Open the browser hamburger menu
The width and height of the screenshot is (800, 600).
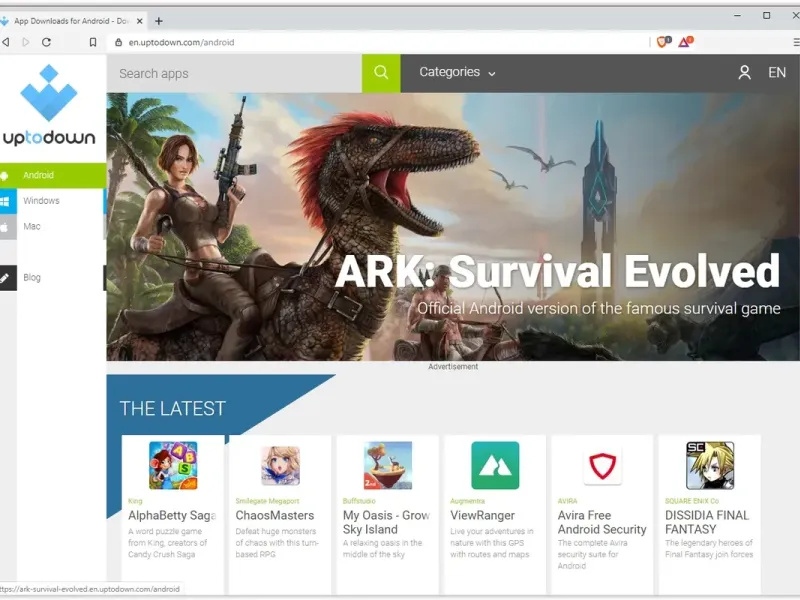coord(796,42)
